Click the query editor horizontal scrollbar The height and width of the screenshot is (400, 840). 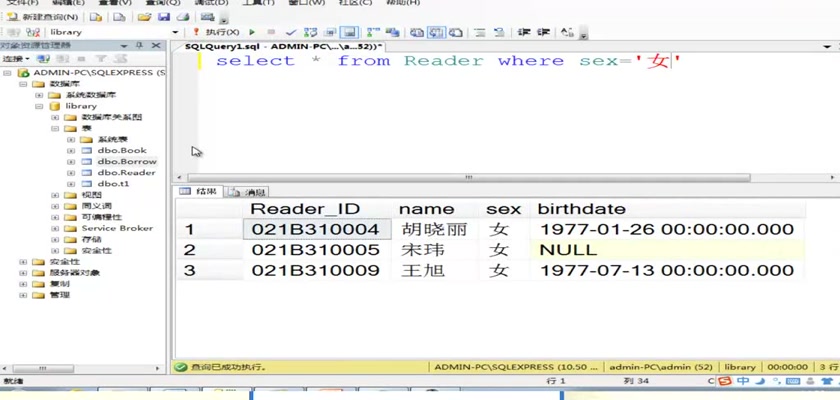point(469,177)
